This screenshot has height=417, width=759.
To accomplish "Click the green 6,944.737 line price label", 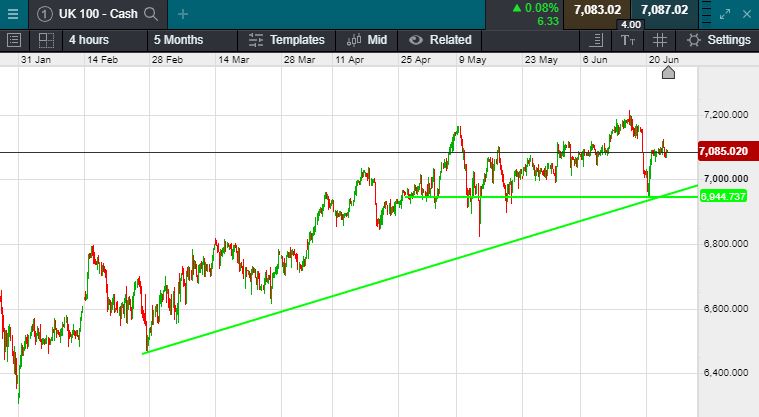I will tap(724, 197).
